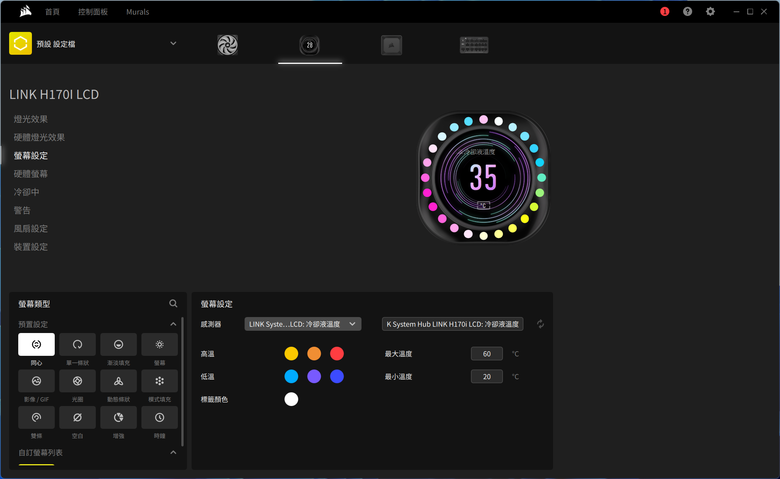
Task: Click the Corsair sails logo
Action: (x=25, y=11)
